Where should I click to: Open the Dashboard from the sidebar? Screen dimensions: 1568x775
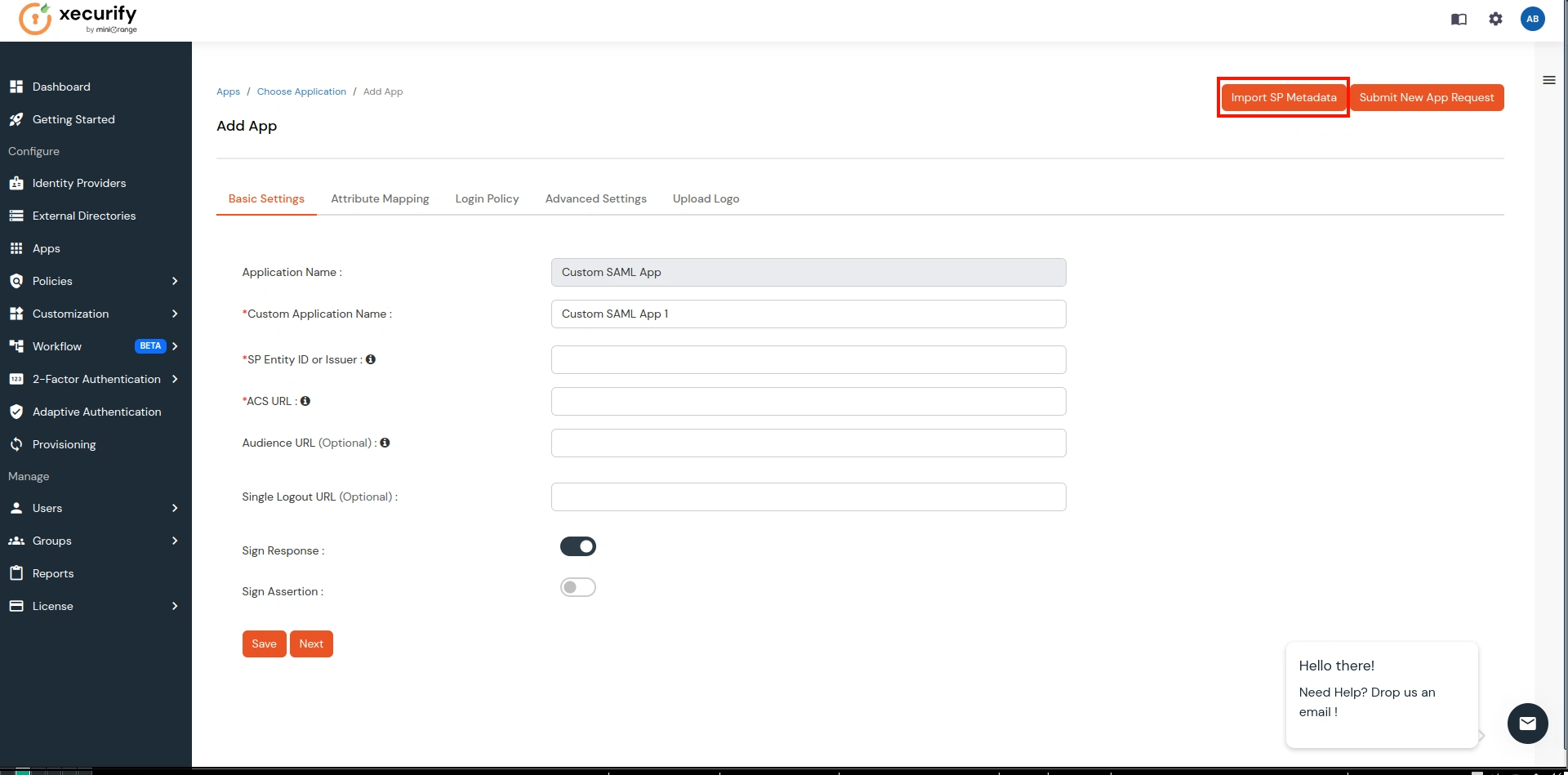point(60,87)
